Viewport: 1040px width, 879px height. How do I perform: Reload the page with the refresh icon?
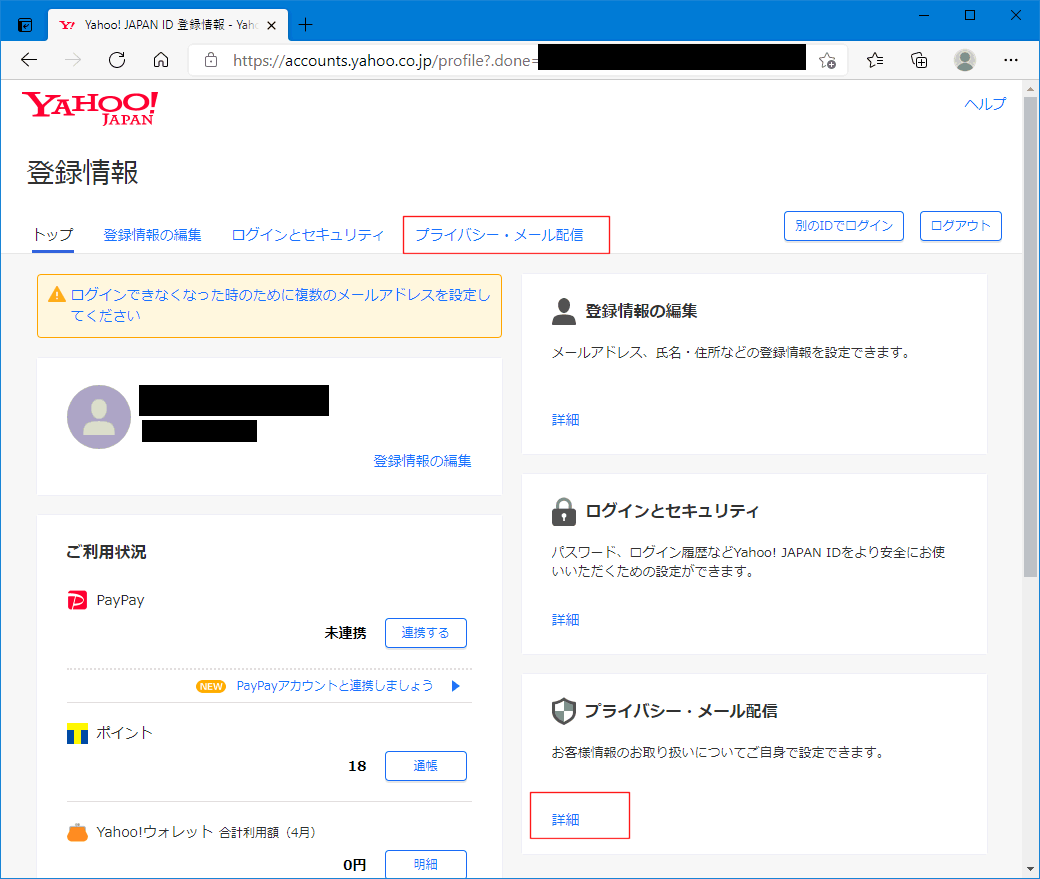(117, 60)
